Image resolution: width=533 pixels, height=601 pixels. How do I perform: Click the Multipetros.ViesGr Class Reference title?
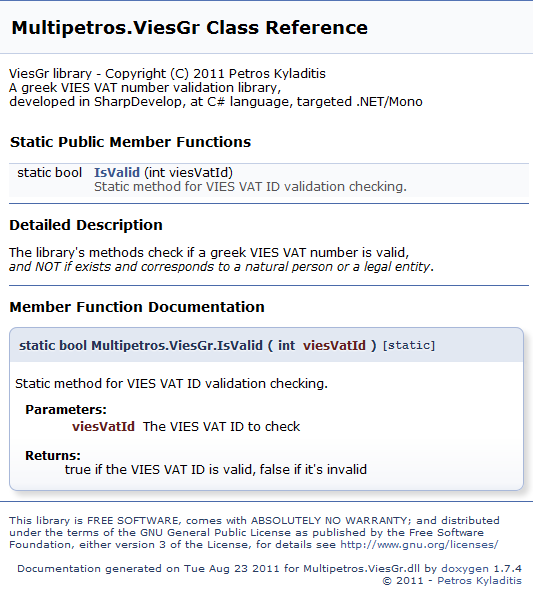coord(189,28)
